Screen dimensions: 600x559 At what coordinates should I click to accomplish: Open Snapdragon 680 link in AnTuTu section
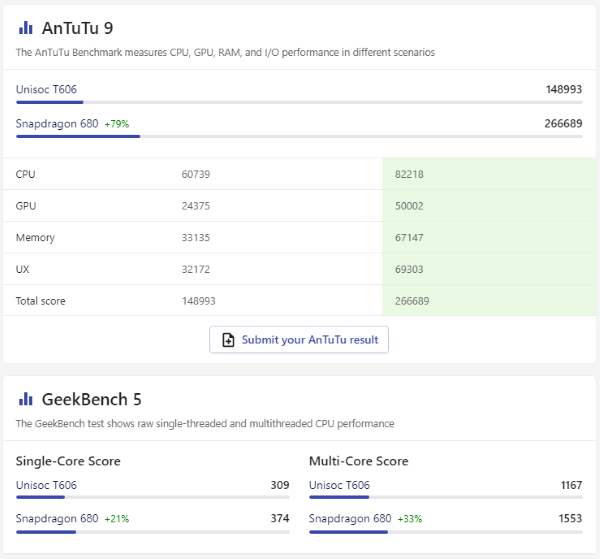57,124
